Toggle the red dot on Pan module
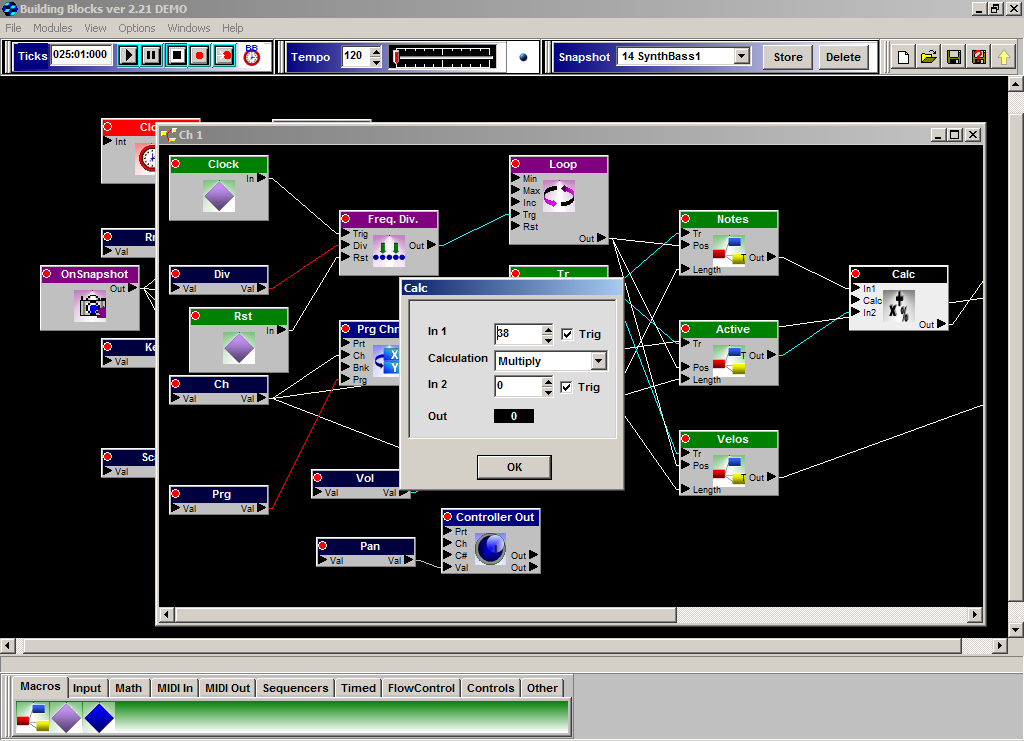This screenshot has width=1024, height=741. pyautogui.click(x=323, y=546)
